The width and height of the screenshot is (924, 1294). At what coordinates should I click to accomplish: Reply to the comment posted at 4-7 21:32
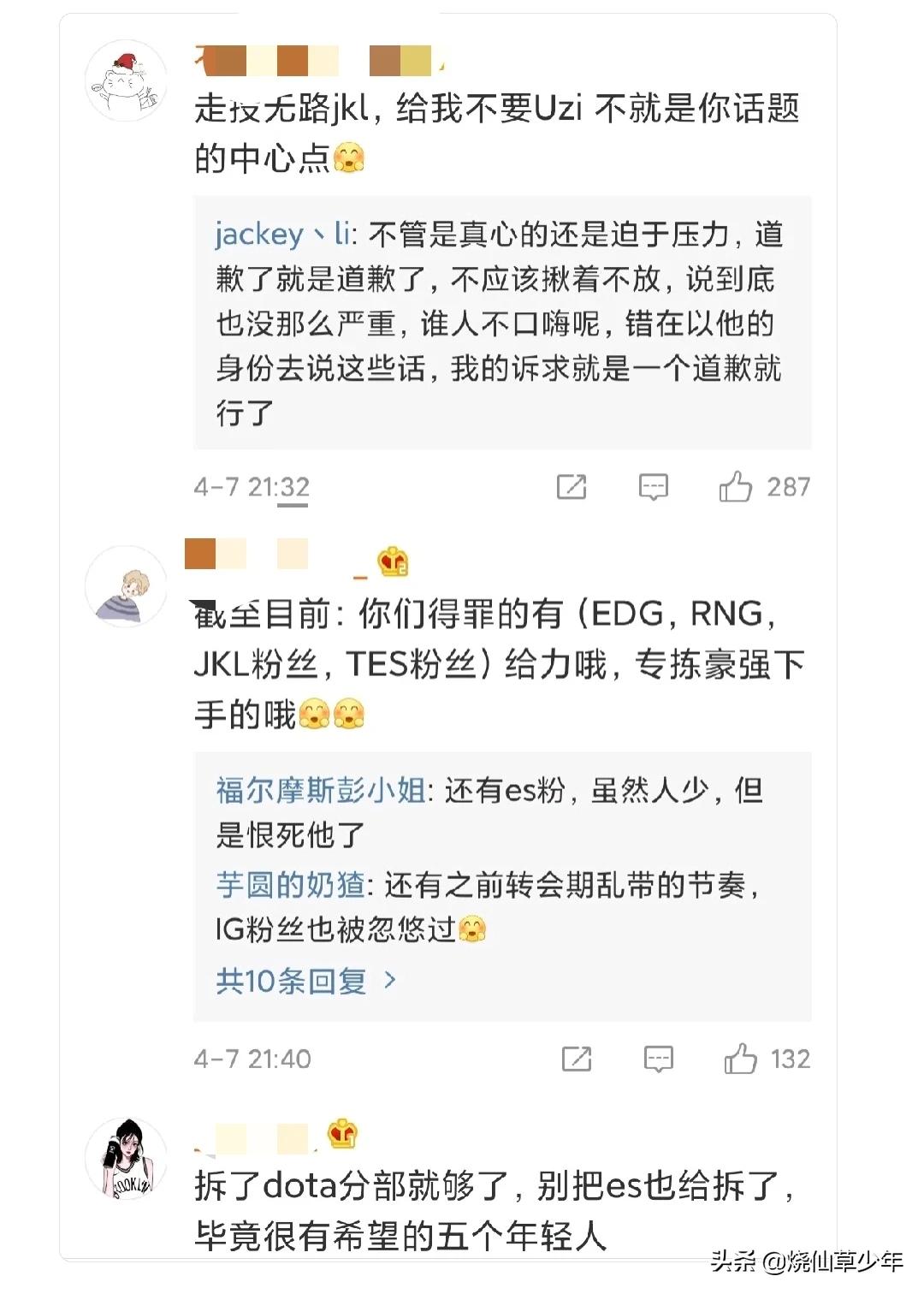click(653, 487)
